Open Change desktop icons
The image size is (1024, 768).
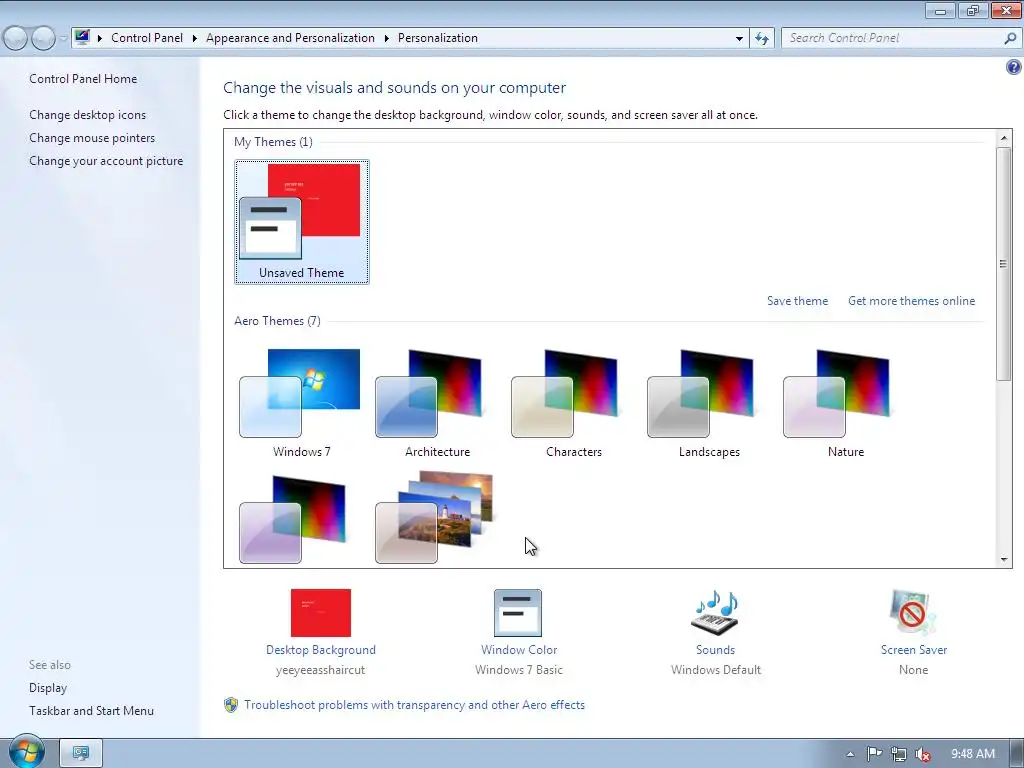pos(88,114)
